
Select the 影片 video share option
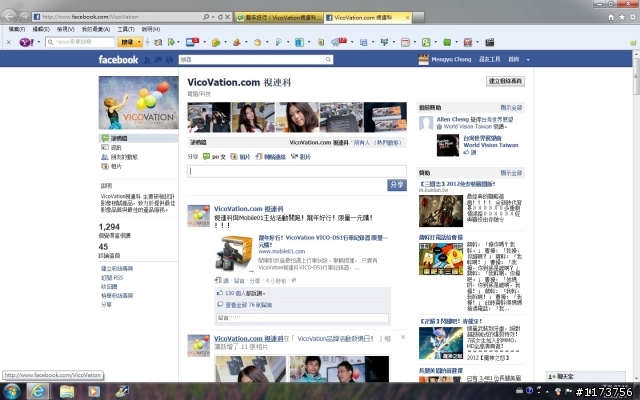point(301,157)
